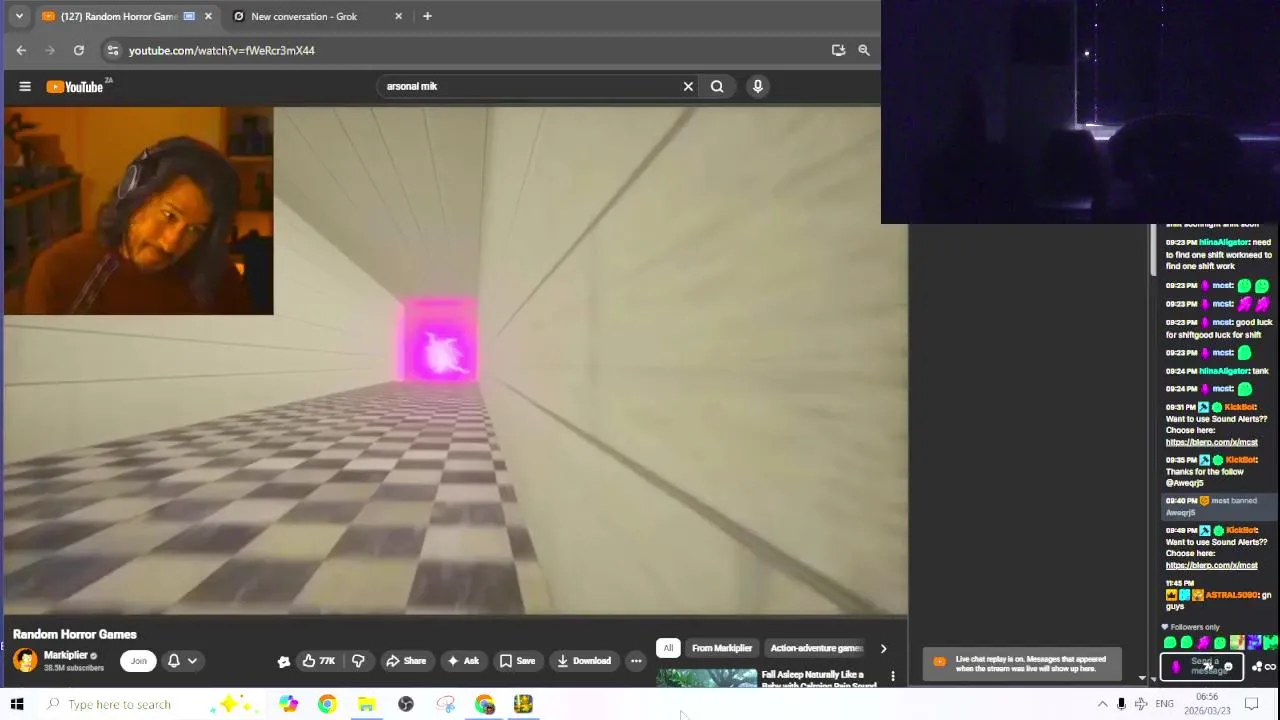The image size is (1280, 720).
Task: Select the All filter chip
Action: pyautogui.click(x=668, y=648)
